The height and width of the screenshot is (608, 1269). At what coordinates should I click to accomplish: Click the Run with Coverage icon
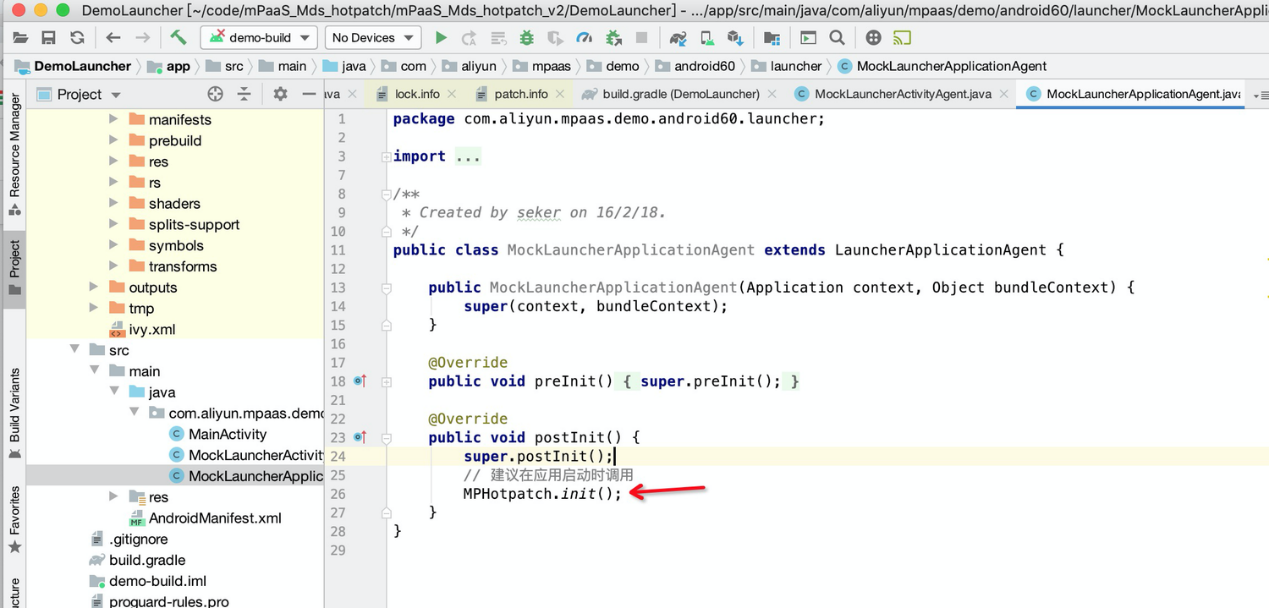tap(556, 38)
